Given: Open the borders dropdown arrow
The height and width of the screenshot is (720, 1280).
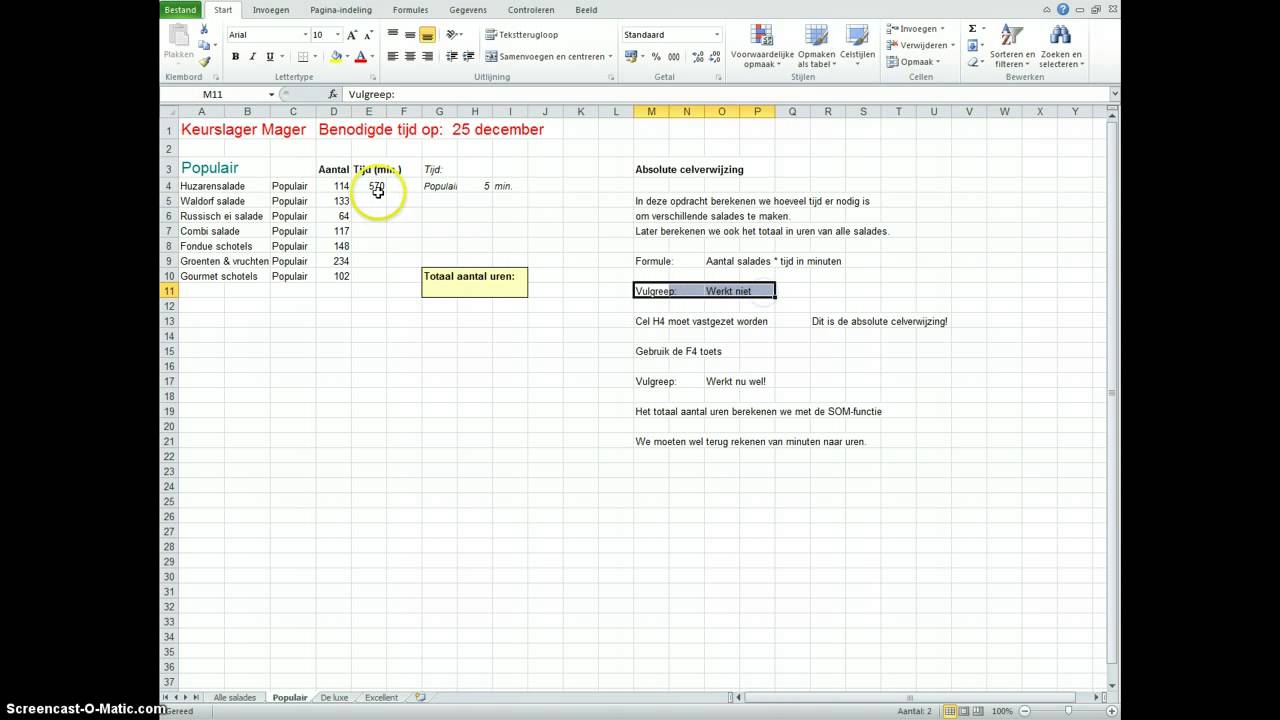Looking at the screenshot, I should tap(317, 57).
